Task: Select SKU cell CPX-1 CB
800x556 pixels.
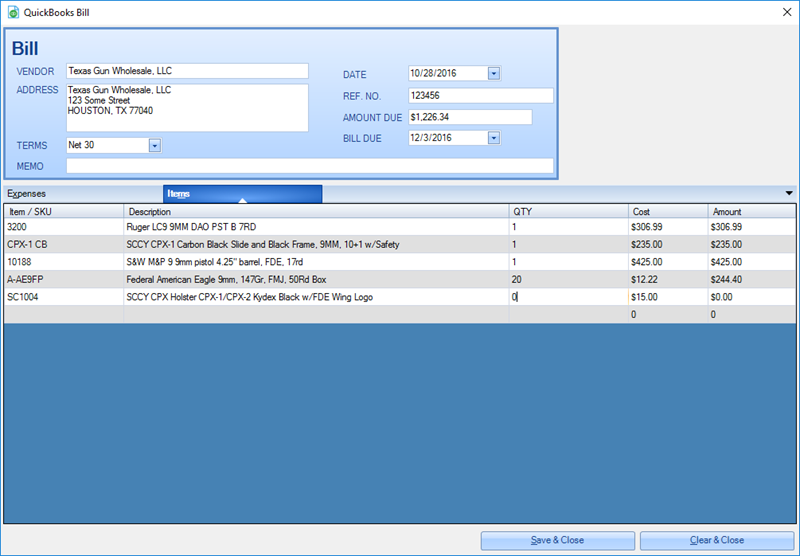Action: pos(64,244)
